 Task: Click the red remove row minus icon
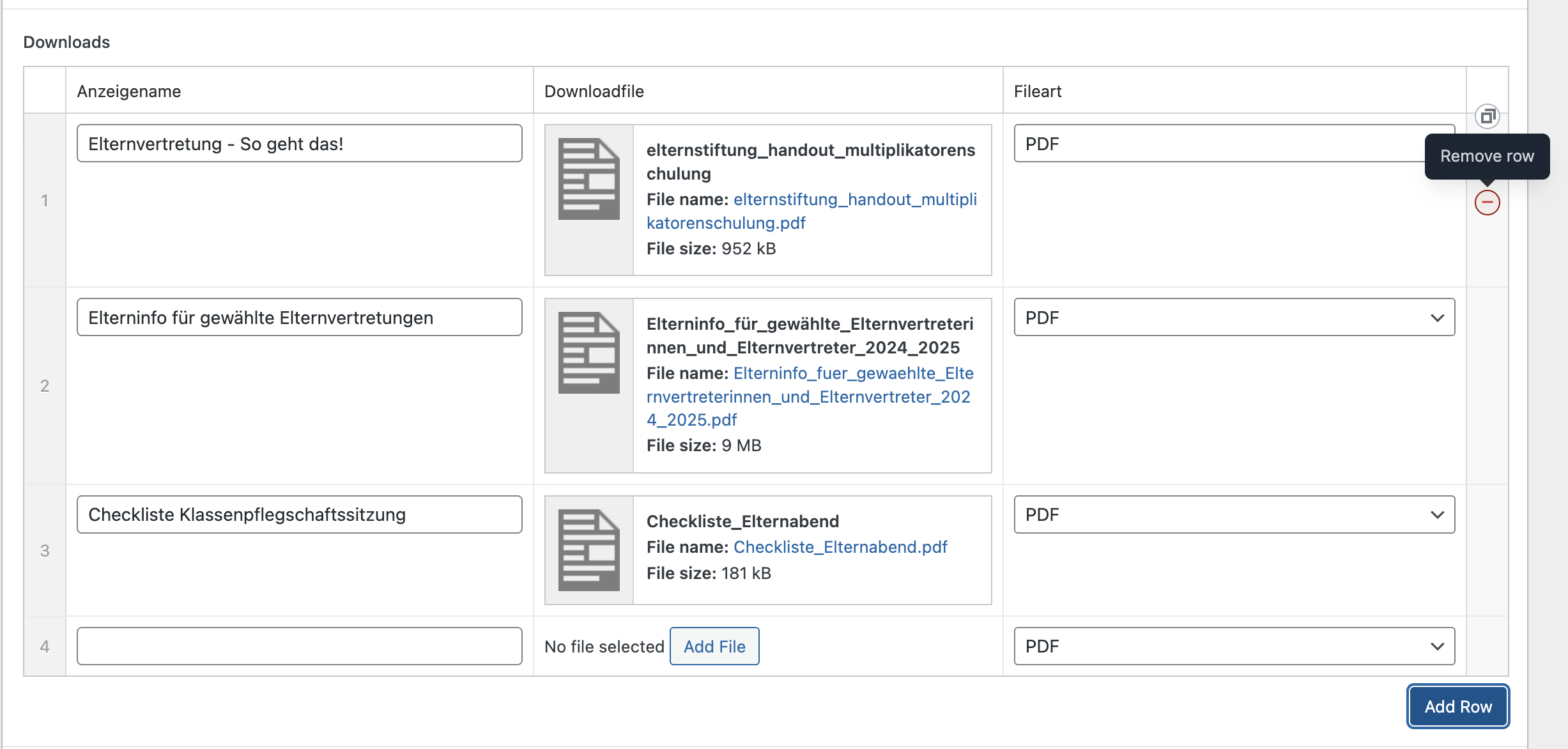point(1487,203)
